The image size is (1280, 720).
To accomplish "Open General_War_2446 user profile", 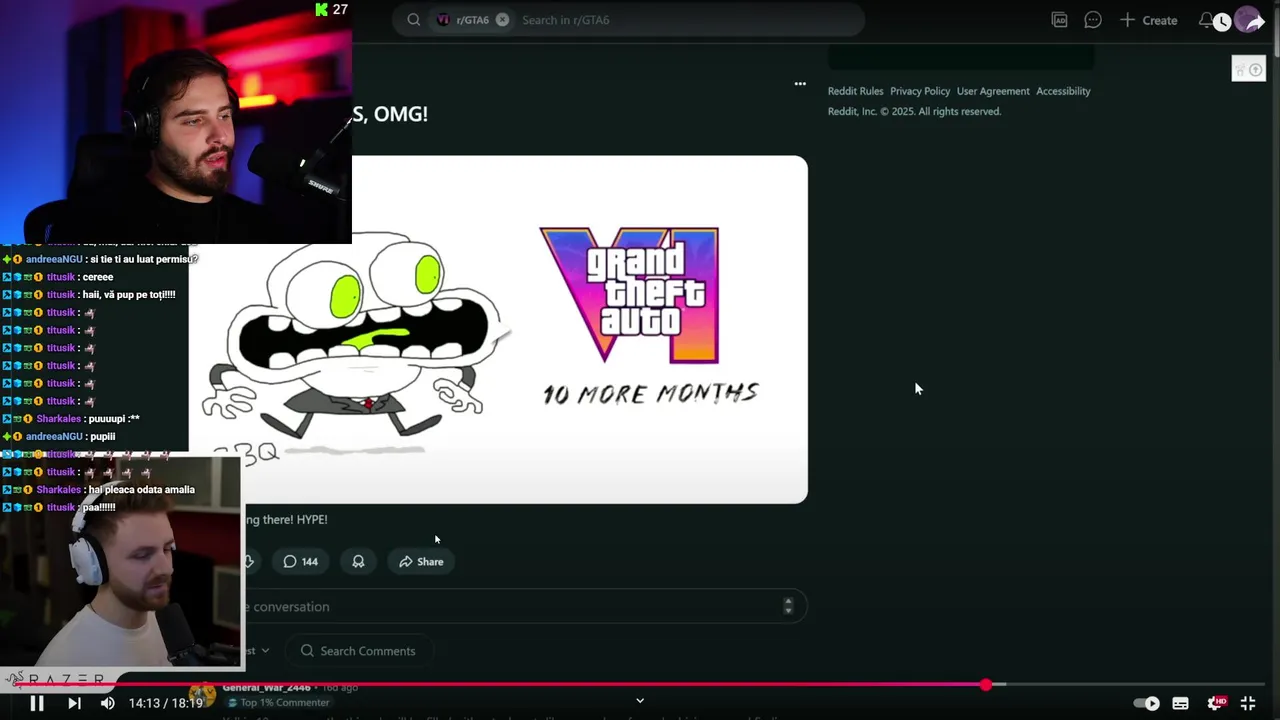I will [x=266, y=687].
